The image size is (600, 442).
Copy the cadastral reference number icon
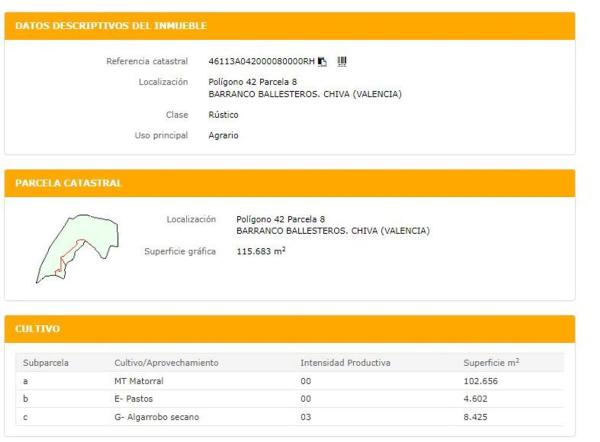[x=322, y=62]
